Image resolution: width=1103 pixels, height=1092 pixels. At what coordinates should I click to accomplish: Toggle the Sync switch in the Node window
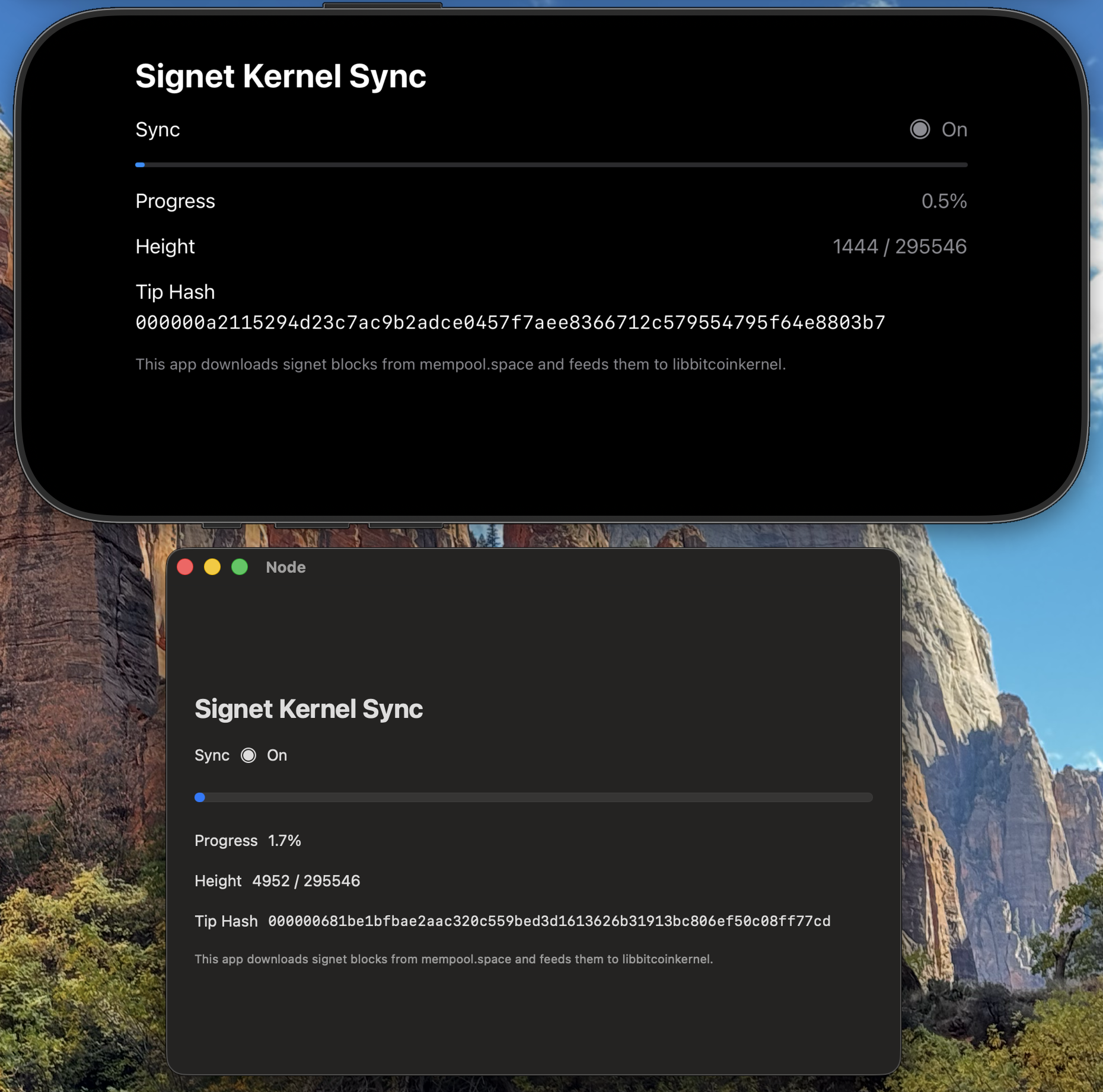coord(248,755)
